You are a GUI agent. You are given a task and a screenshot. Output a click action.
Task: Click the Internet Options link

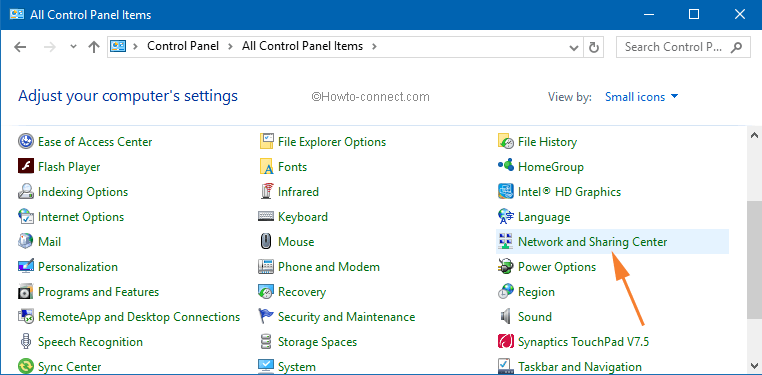click(81, 217)
